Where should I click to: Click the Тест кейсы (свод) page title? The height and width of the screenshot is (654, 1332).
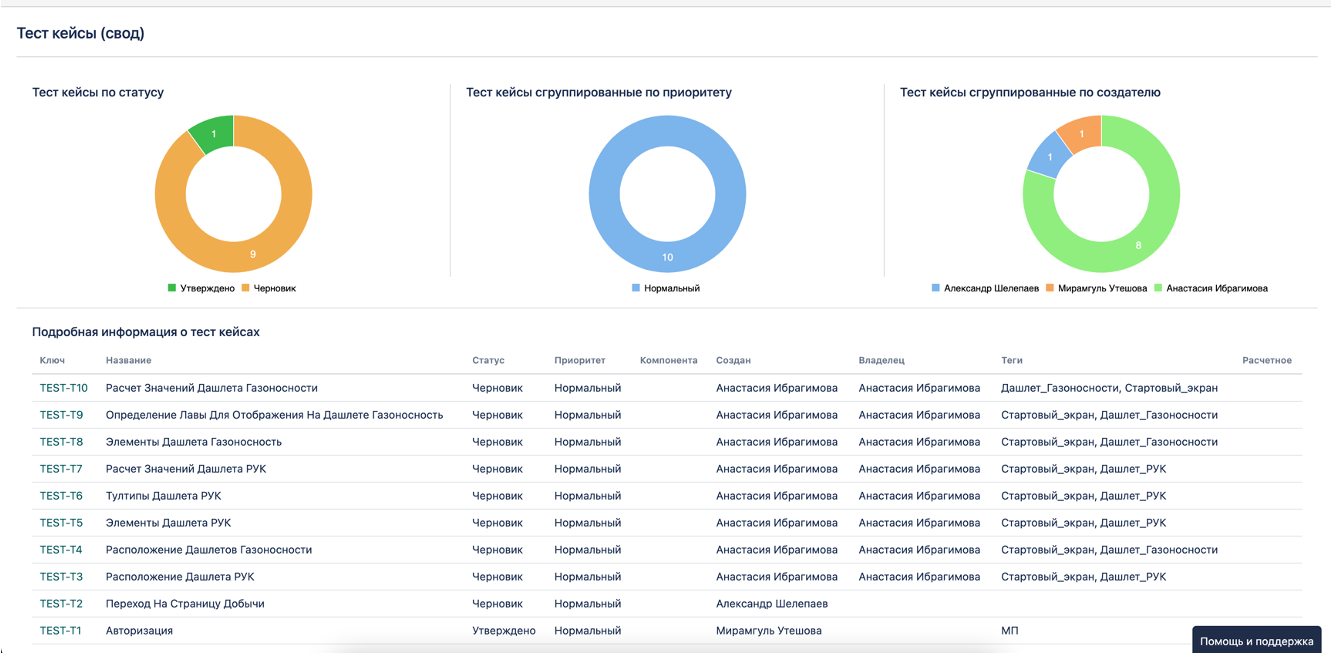[x=81, y=33]
